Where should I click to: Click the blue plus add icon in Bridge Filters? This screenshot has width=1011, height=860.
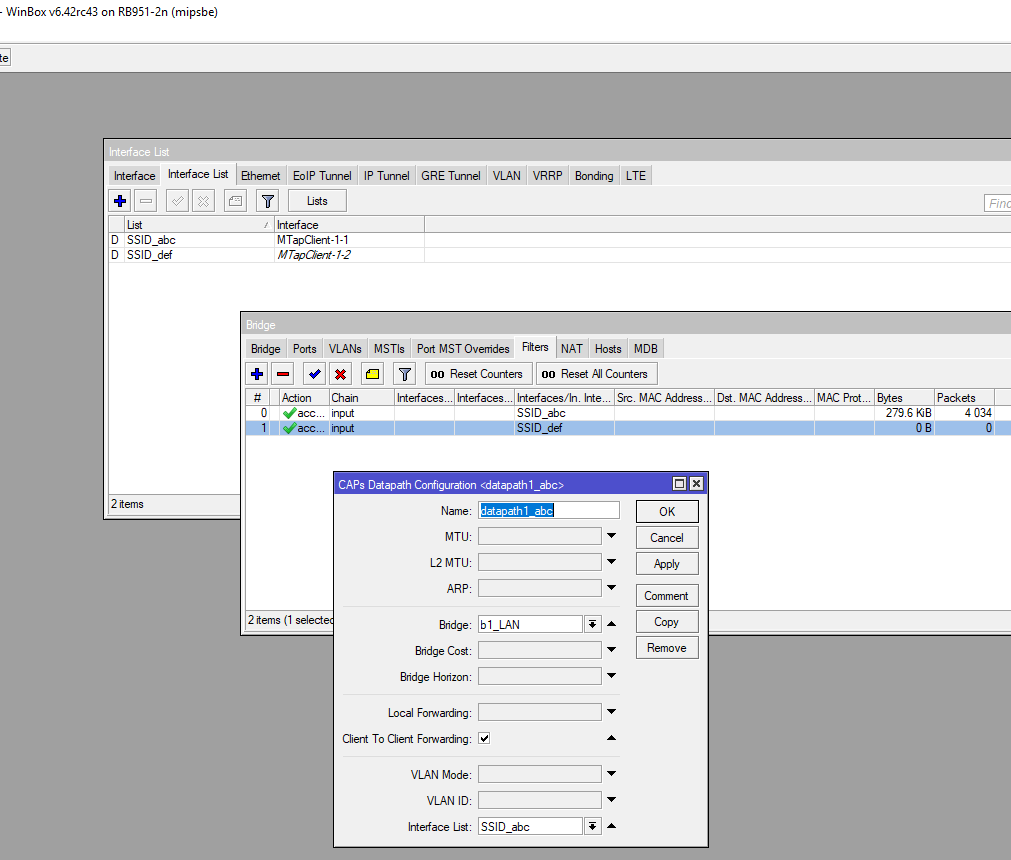pos(257,374)
